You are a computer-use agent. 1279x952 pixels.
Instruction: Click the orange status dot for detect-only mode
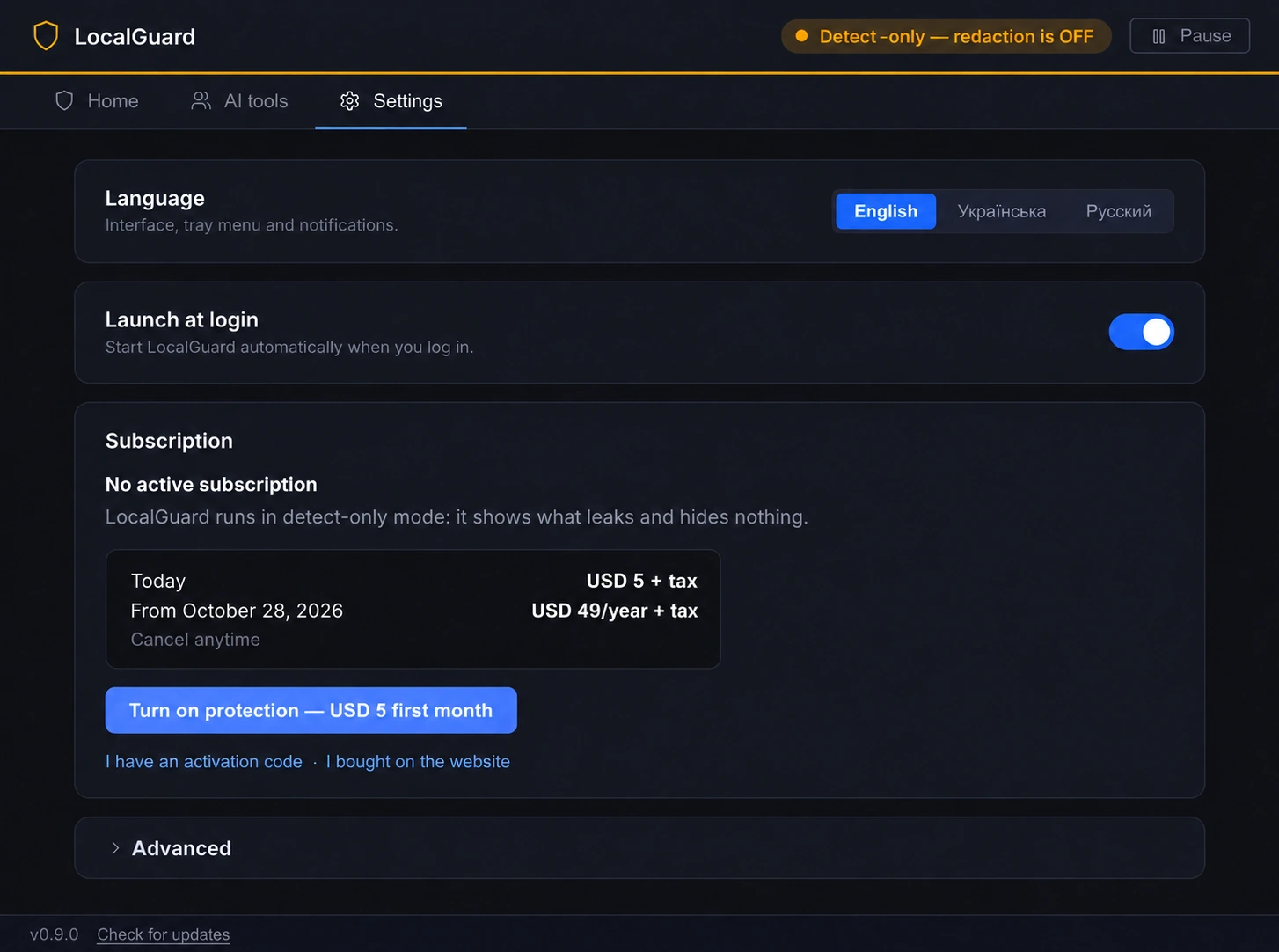click(801, 36)
